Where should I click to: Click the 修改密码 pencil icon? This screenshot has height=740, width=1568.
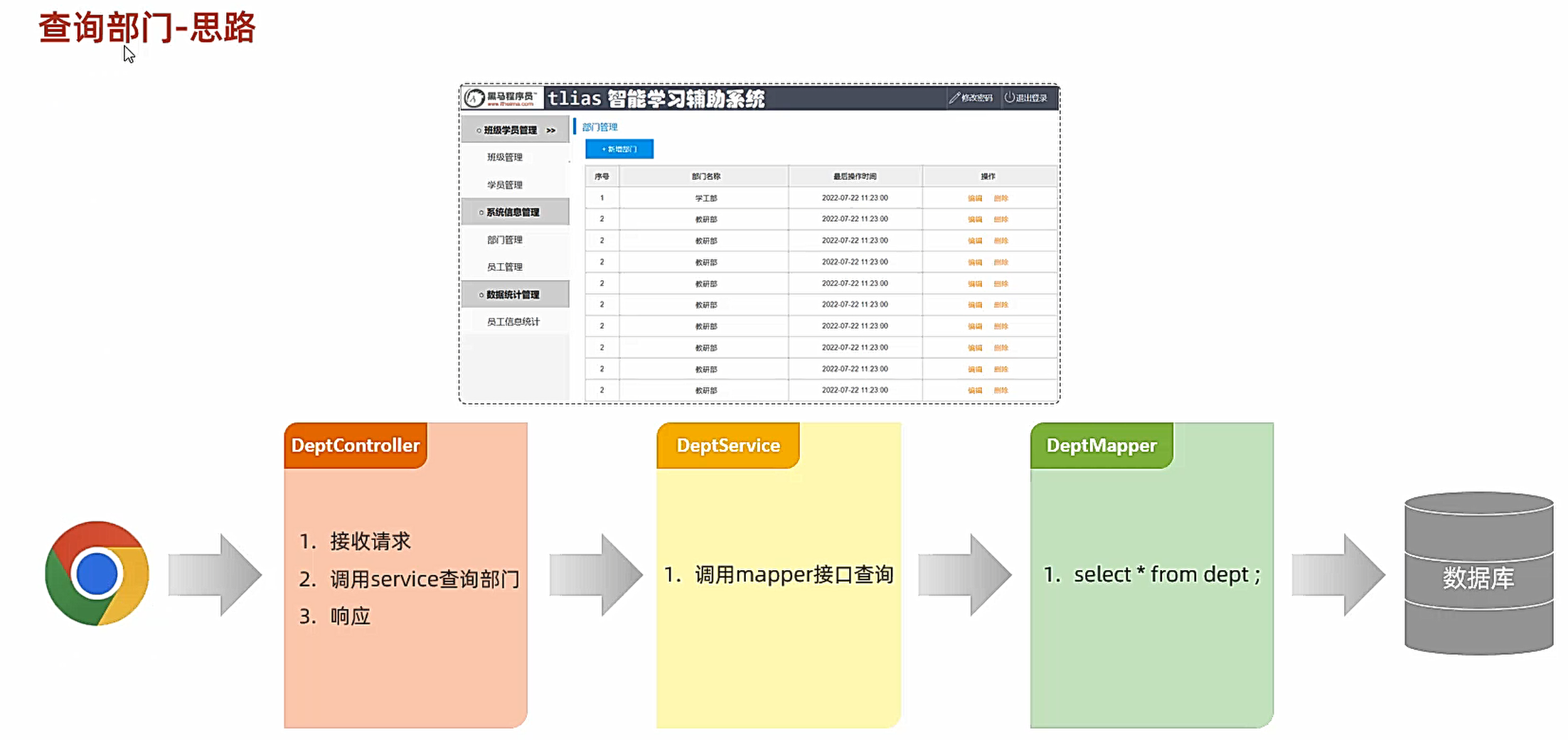pyautogui.click(x=954, y=98)
